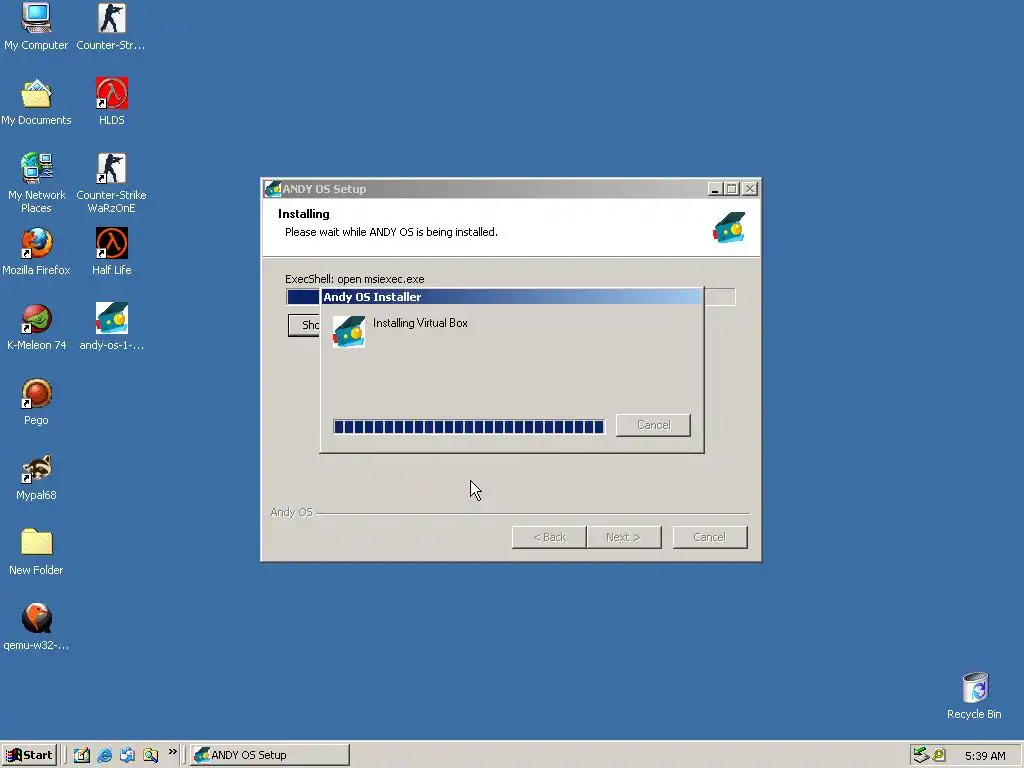Viewport: 1024px width, 768px height.
Task: Cancel the ANDY OS Setup window
Action: 710,537
